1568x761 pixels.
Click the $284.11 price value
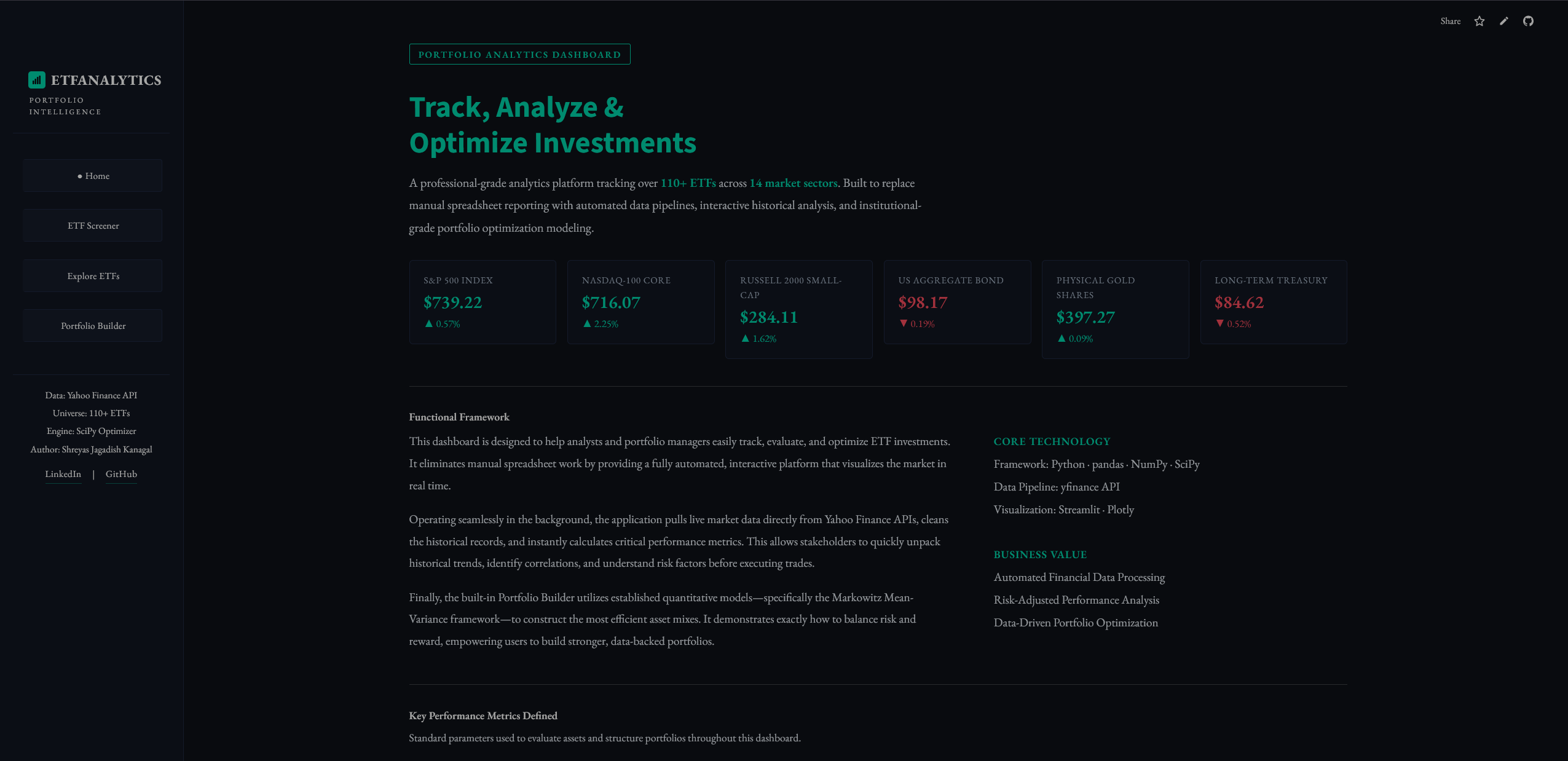pos(768,317)
